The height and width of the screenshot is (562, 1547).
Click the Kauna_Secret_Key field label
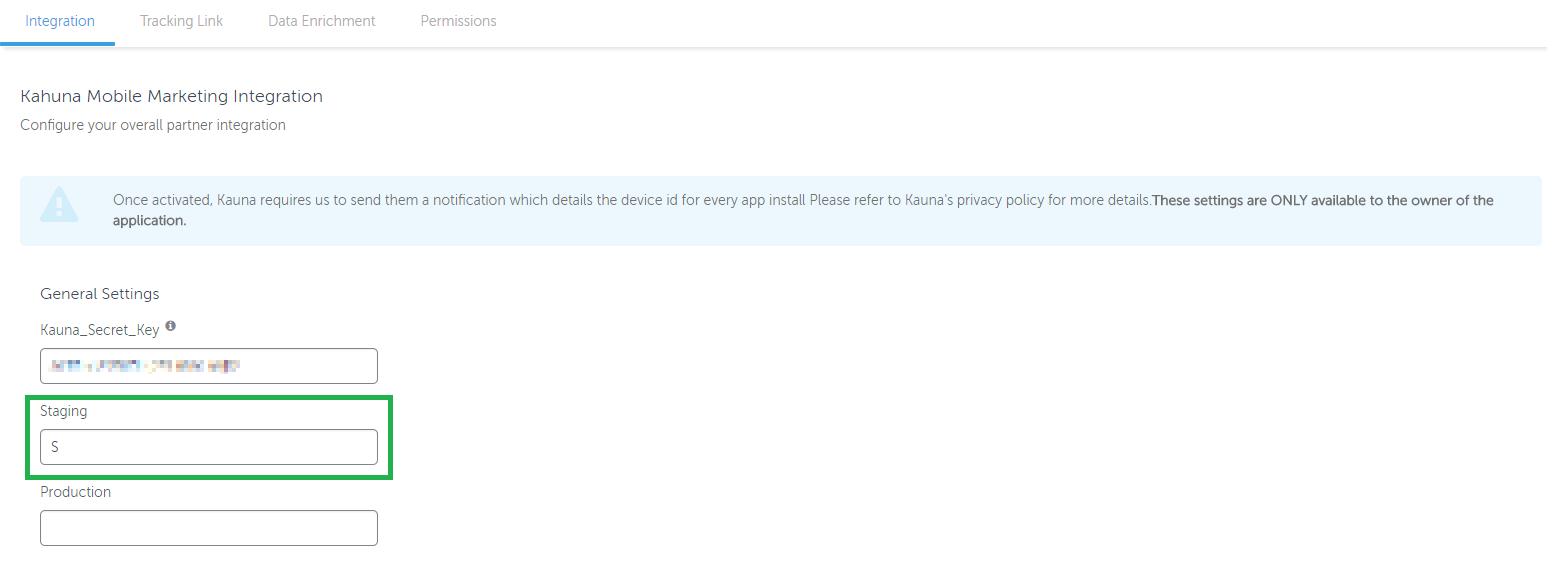(x=99, y=329)
